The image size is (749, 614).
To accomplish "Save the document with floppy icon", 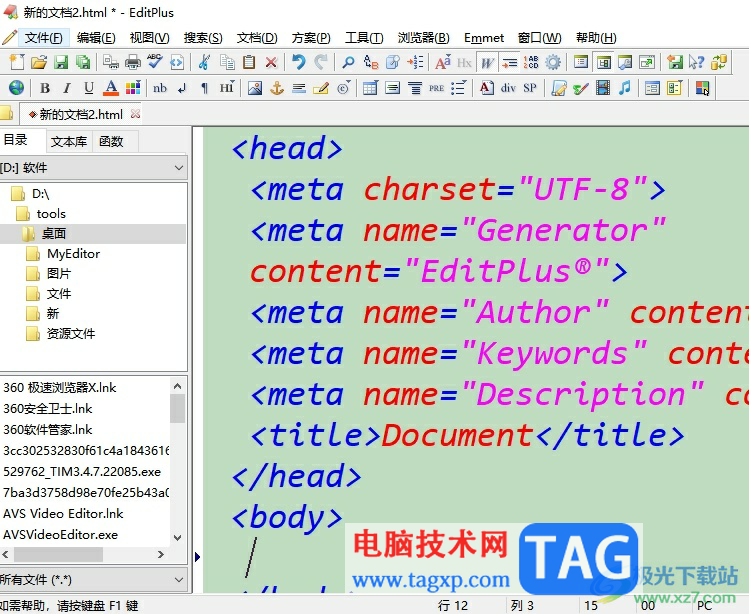I will point(61,62).
